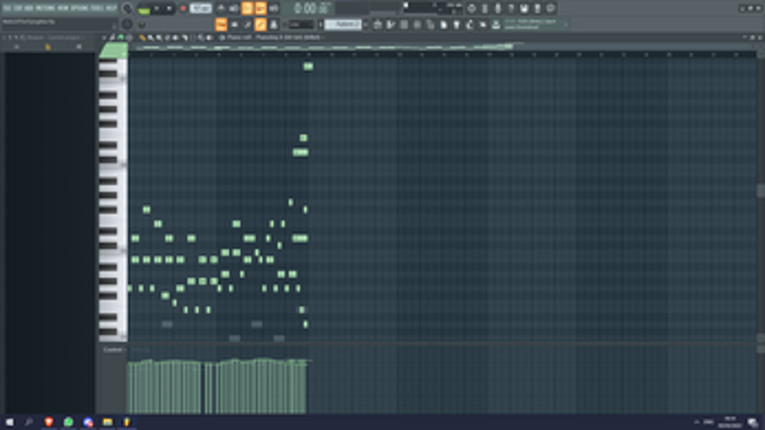The width and height of the screenshot is (765, 430).
Task: Click the red record button
Action: point(183,8)
